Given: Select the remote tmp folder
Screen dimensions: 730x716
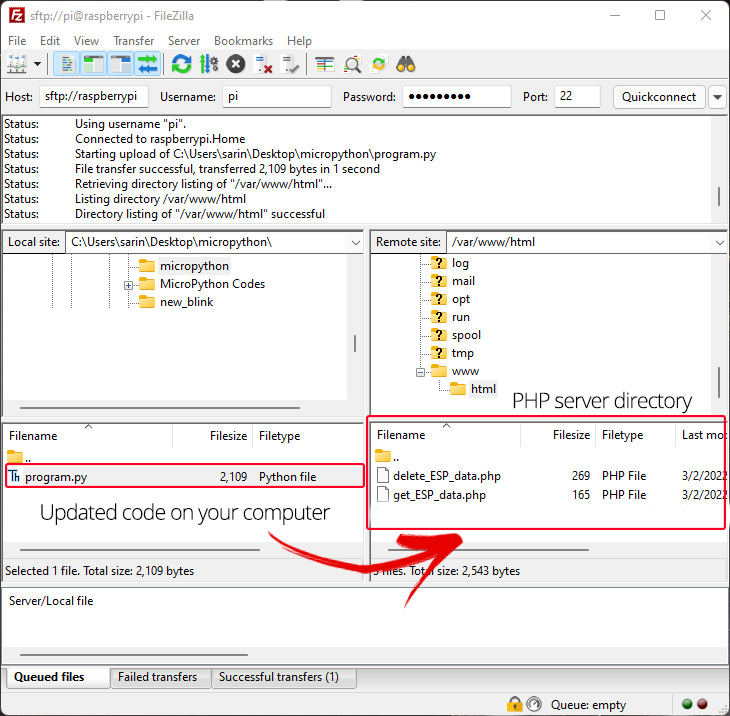Looking at the screenshot, I should [462, 353].
